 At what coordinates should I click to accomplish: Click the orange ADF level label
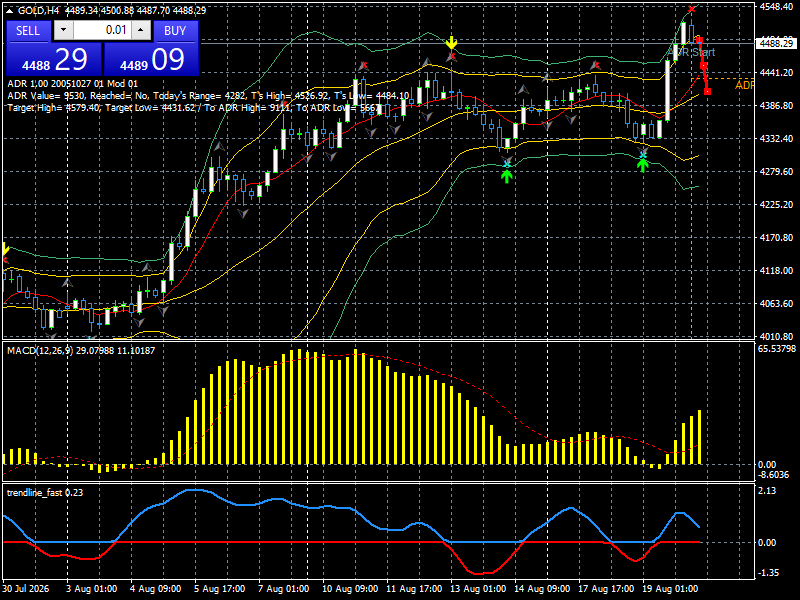point(744,85)
